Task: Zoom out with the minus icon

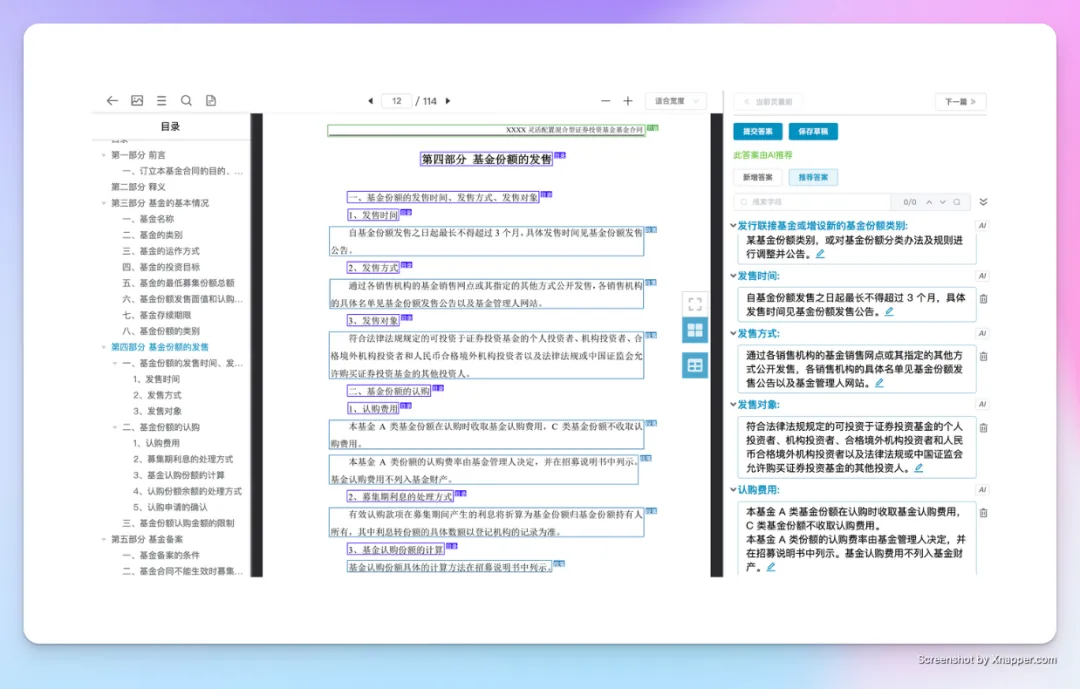Action: pos(605,101)
